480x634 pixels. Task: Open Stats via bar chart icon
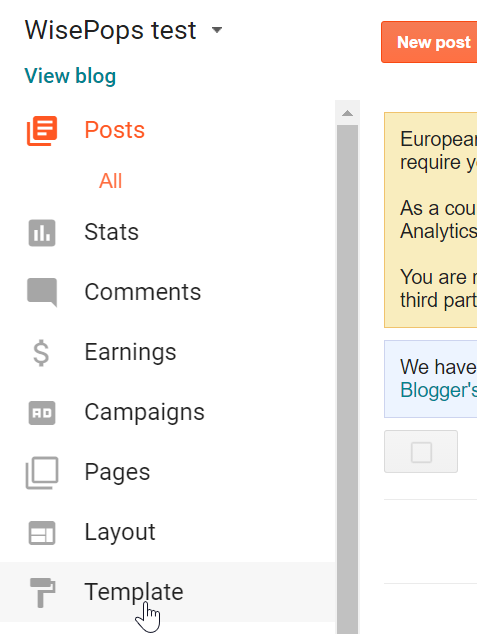(42, 232)
